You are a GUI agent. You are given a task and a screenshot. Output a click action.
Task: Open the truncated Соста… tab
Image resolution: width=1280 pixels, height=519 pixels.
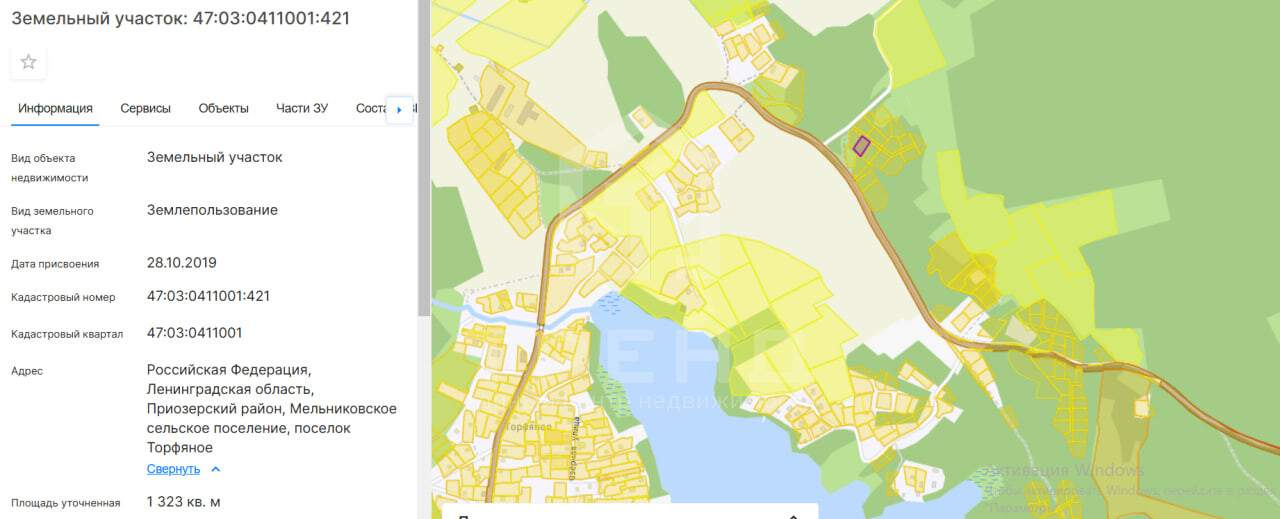click(371, 109)
